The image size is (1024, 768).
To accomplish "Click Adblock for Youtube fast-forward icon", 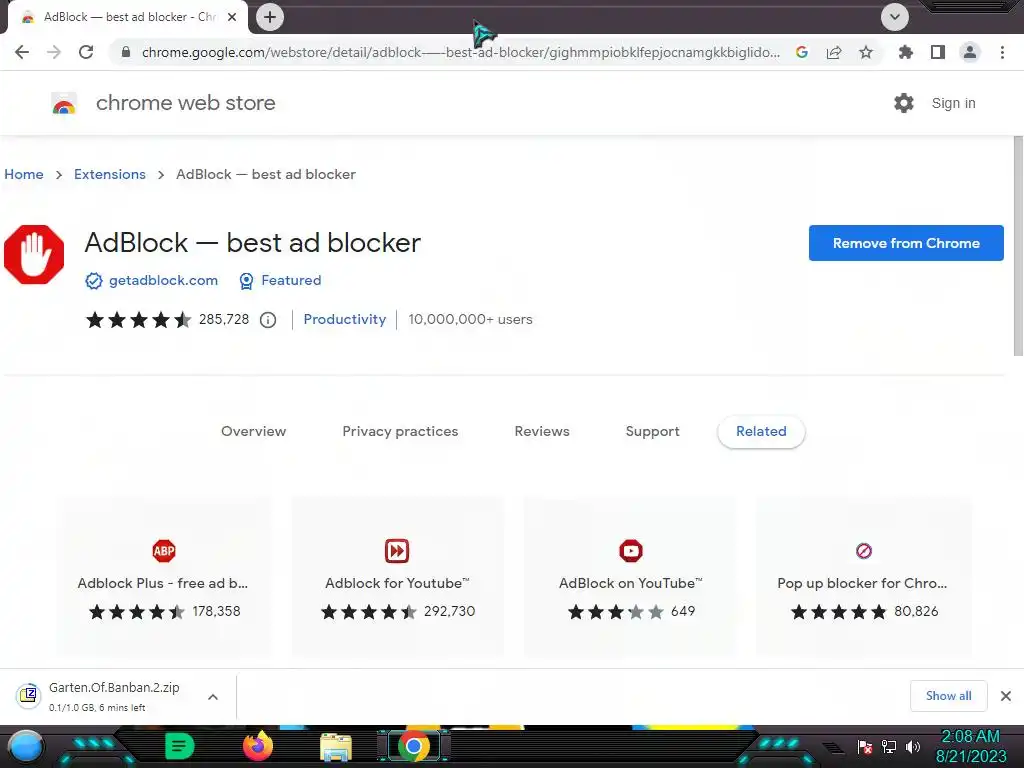I will [397, 551].
